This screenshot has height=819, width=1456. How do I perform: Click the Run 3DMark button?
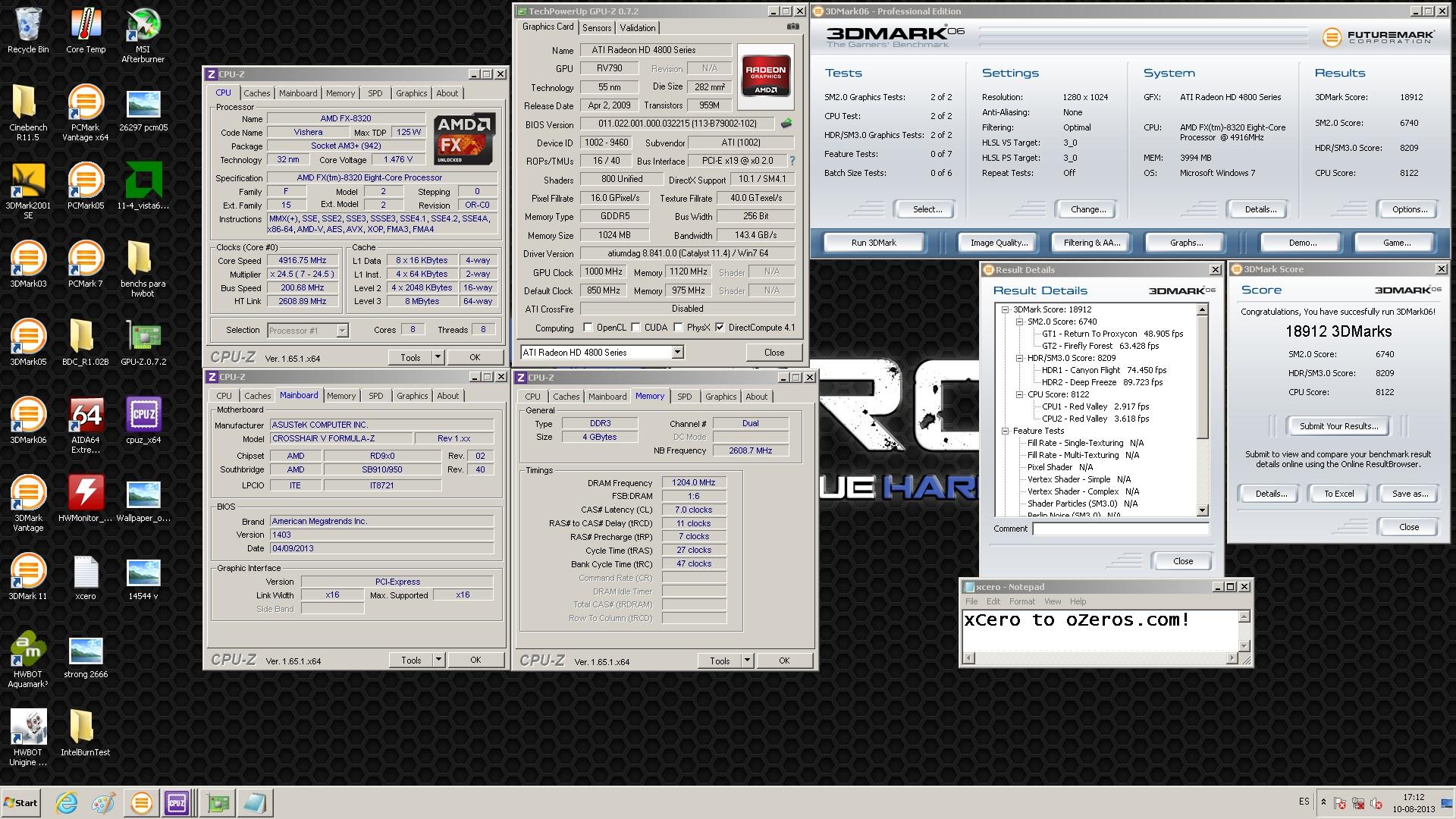tap(874, 243)
